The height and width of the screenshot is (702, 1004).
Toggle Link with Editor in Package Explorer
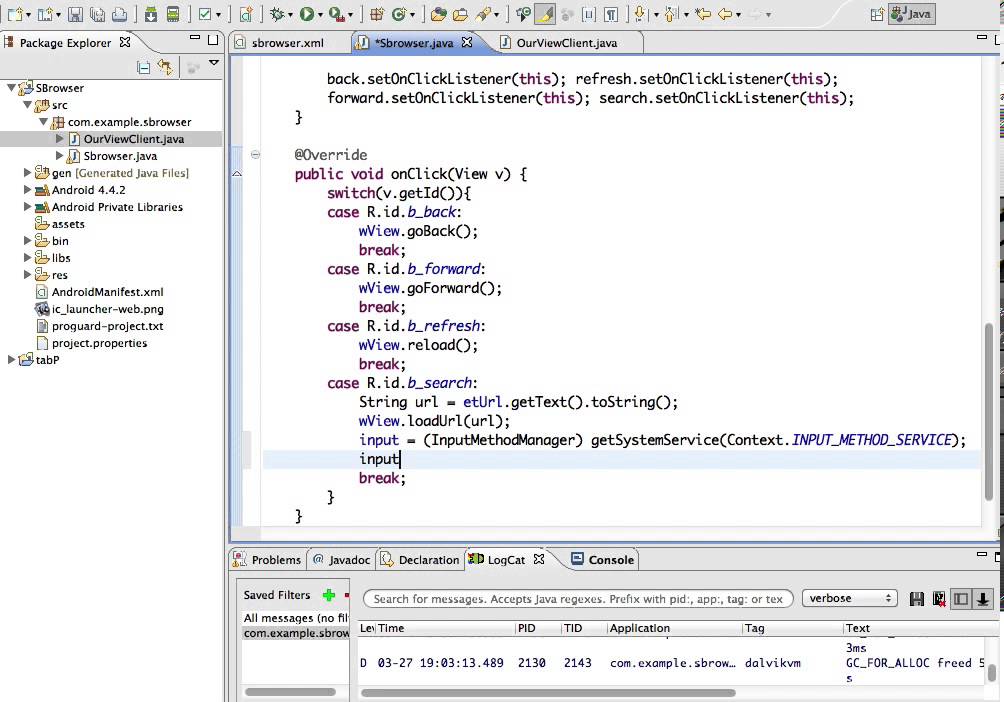point(165,67)
